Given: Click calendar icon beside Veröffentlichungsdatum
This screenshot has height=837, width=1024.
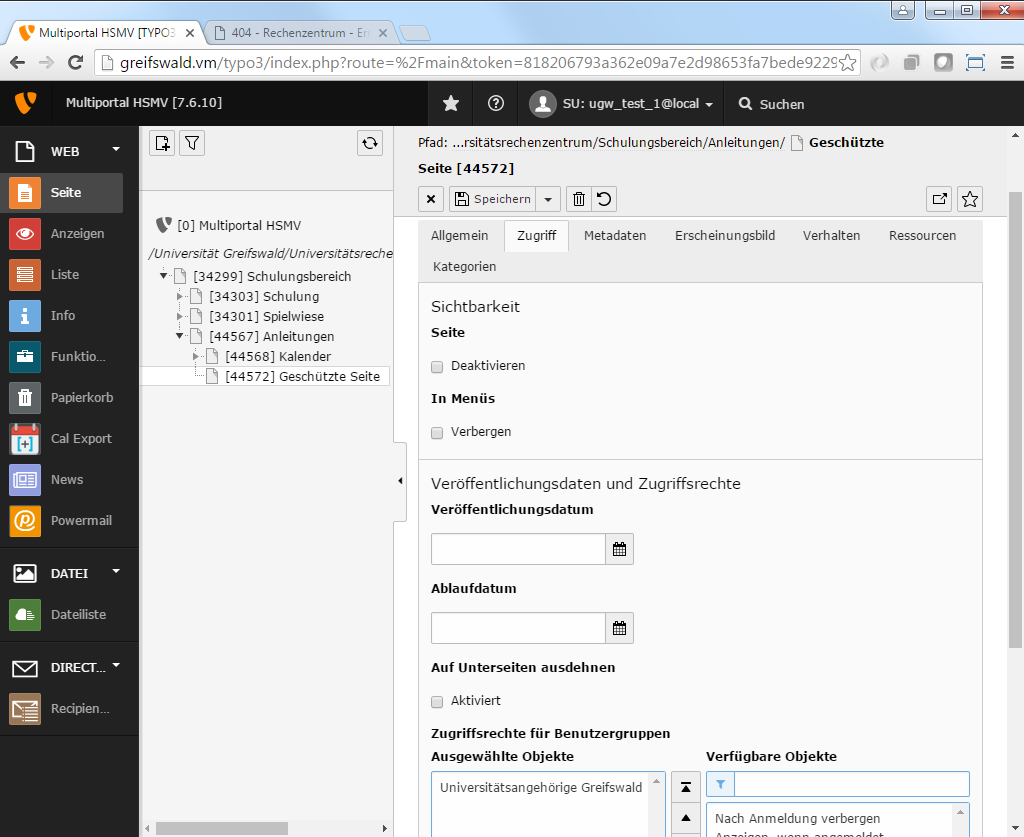Looking at the screenshot, I should click(619, 549).
